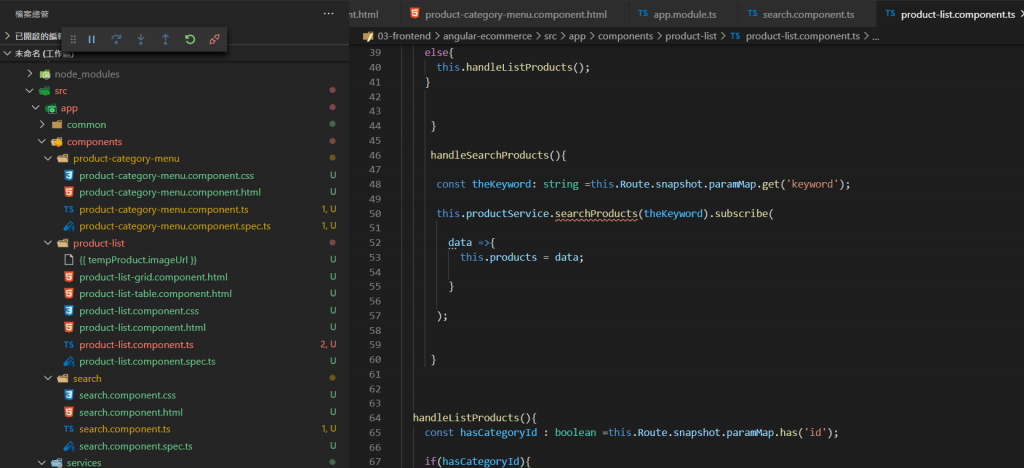Click the product-list breadcrumb folder
The width and height of the screenshot is (1024, 468).
tap(691, 36)
